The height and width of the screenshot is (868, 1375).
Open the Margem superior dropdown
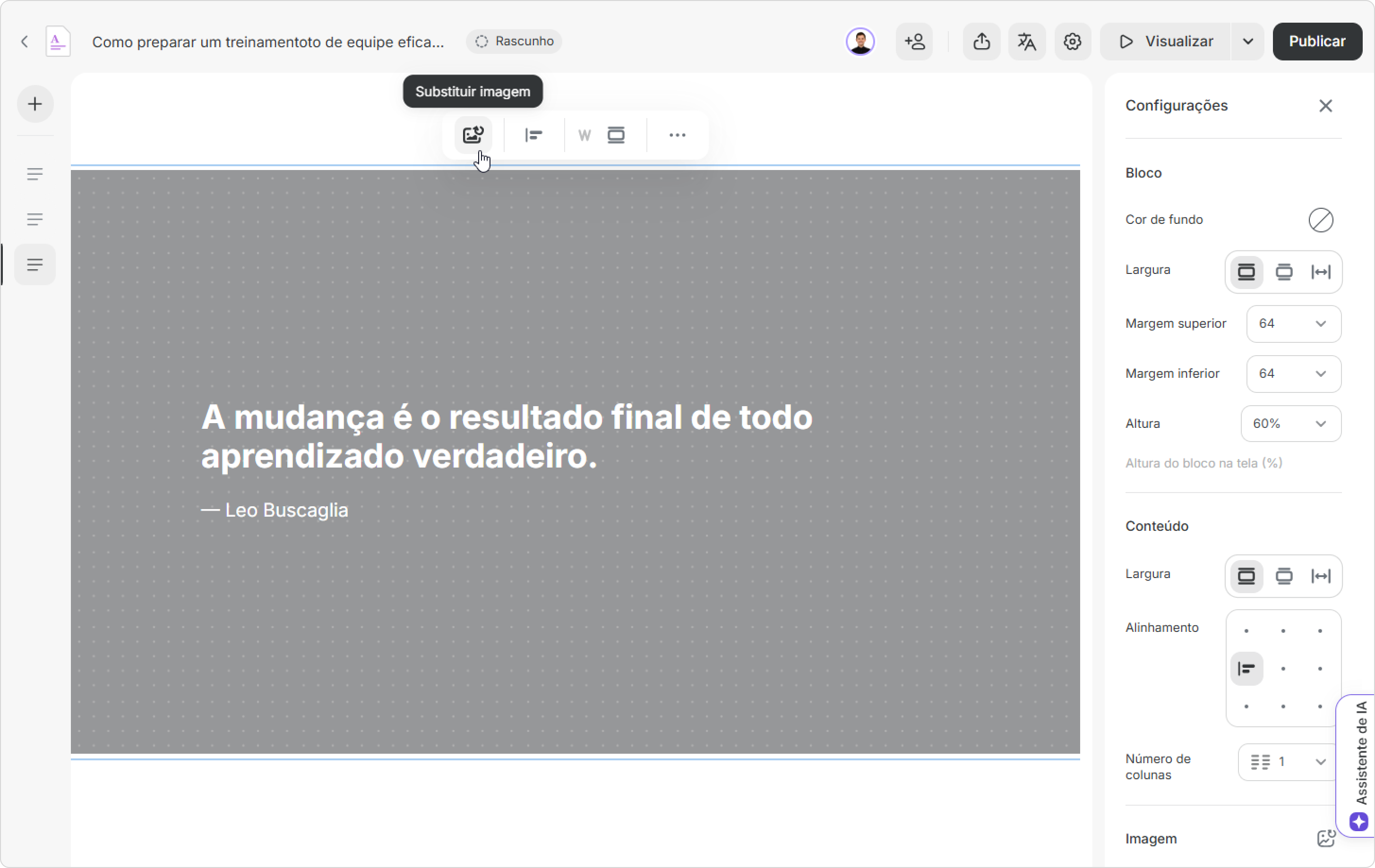pos(1293,323)
